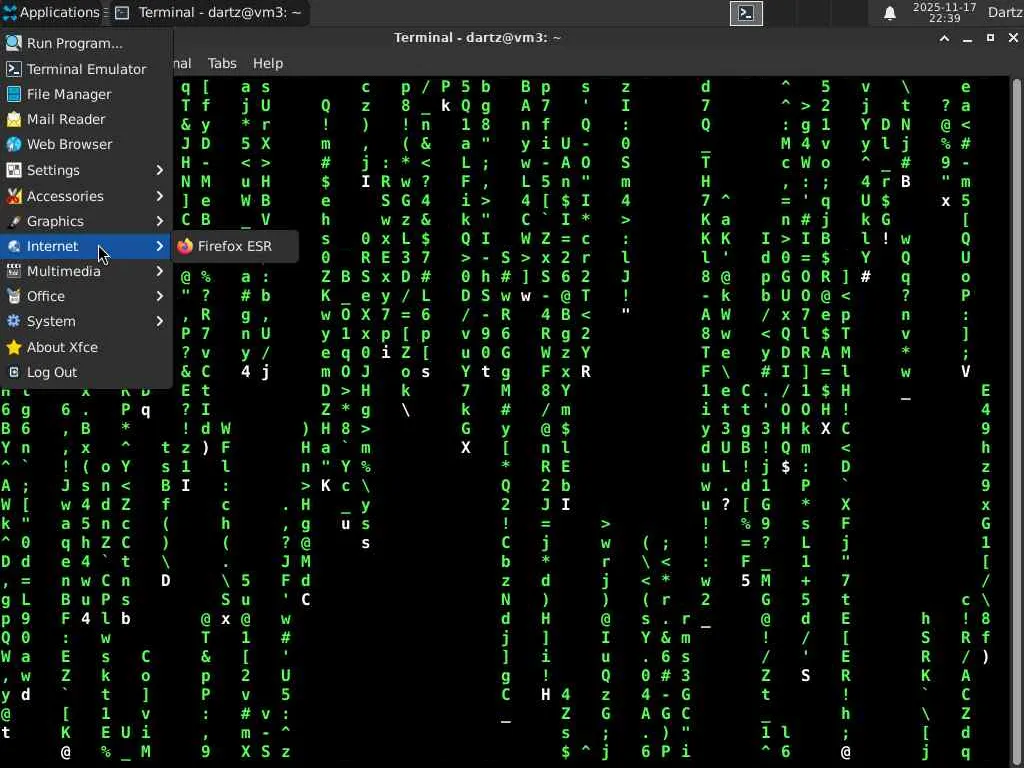Open the Tabs menu in Terminal
Image resolution: width=1024 pixels, height=768 pixels.
222,63
